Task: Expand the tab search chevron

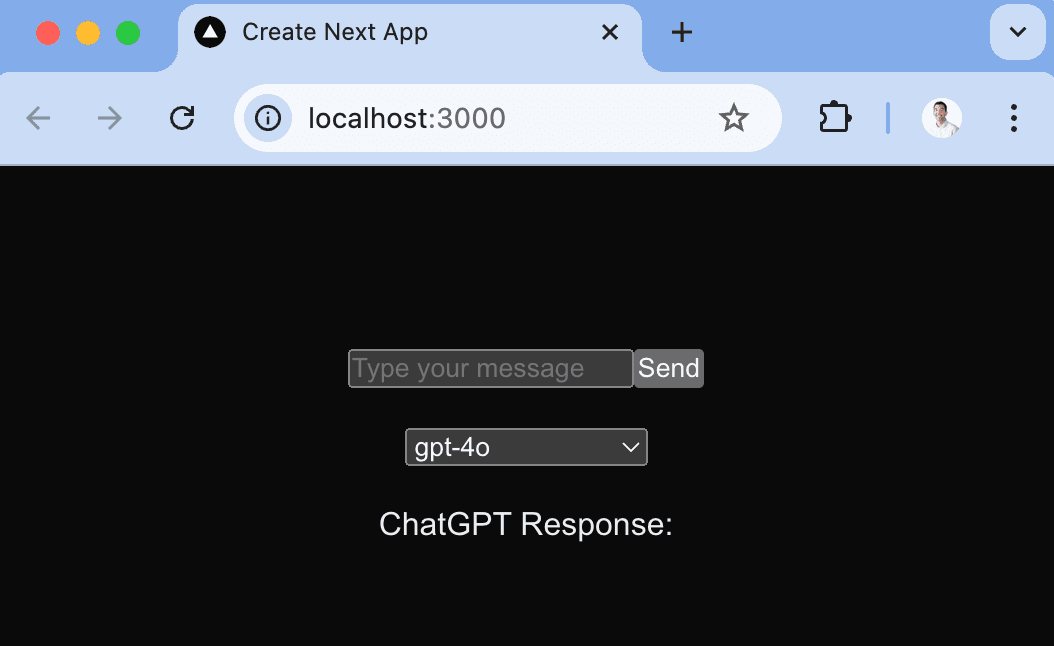Action: 1018,32
